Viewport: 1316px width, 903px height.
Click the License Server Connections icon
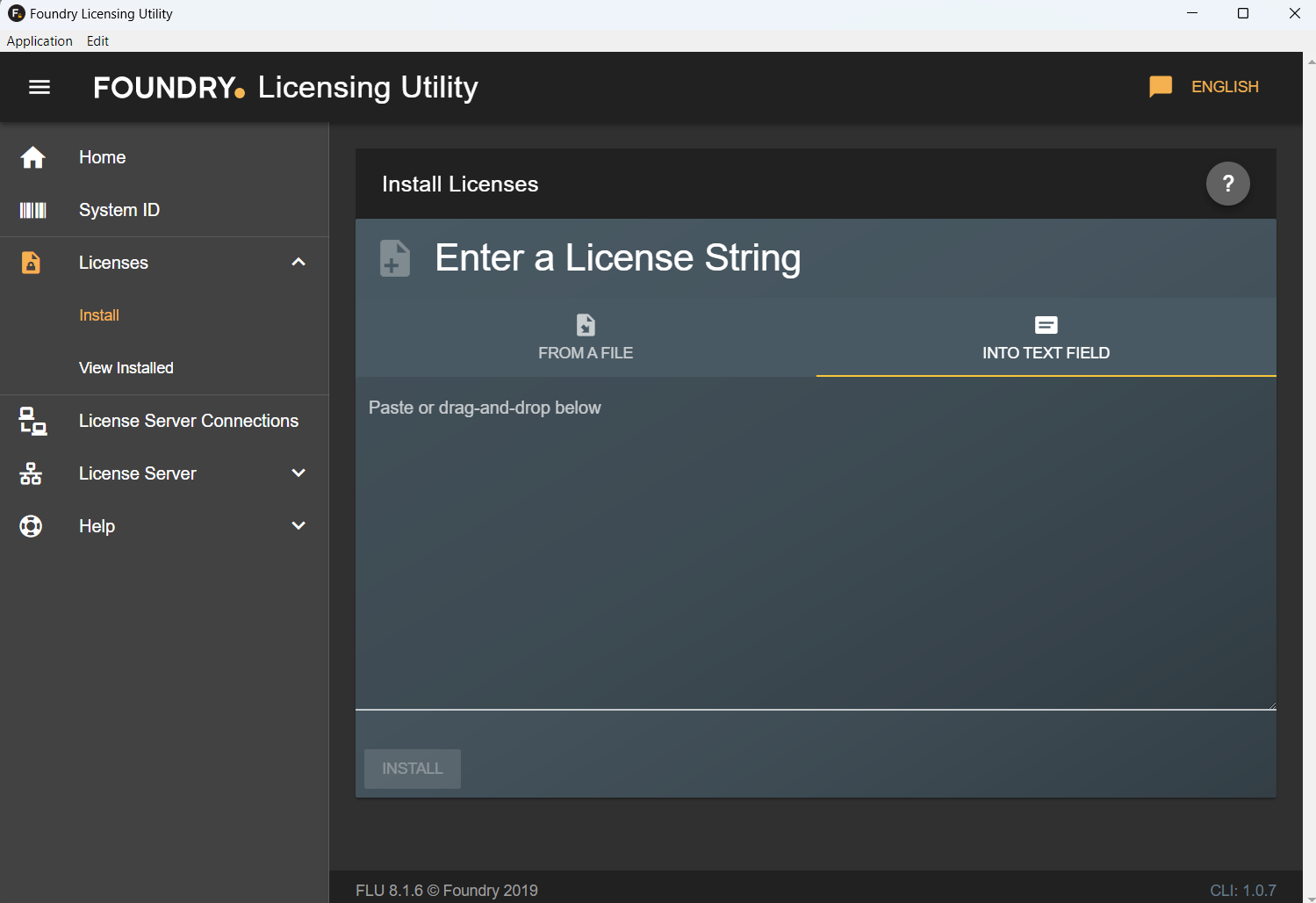tap(32, 421)
